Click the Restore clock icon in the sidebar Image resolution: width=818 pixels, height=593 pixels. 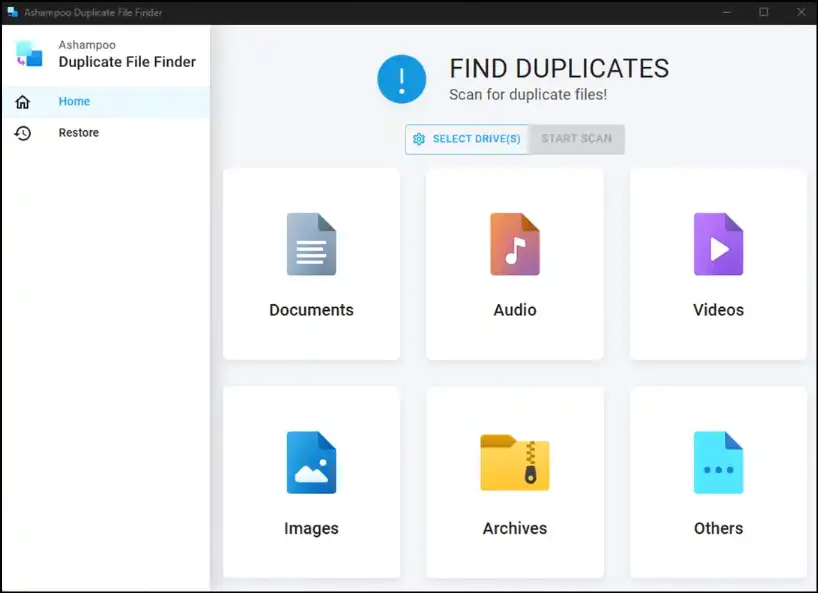pos(23,132)
